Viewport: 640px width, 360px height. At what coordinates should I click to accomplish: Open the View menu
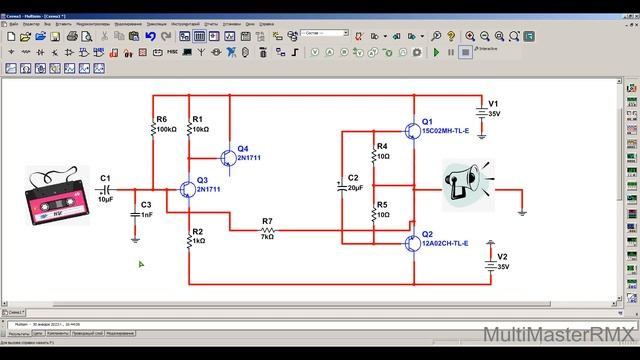[47, 24]
